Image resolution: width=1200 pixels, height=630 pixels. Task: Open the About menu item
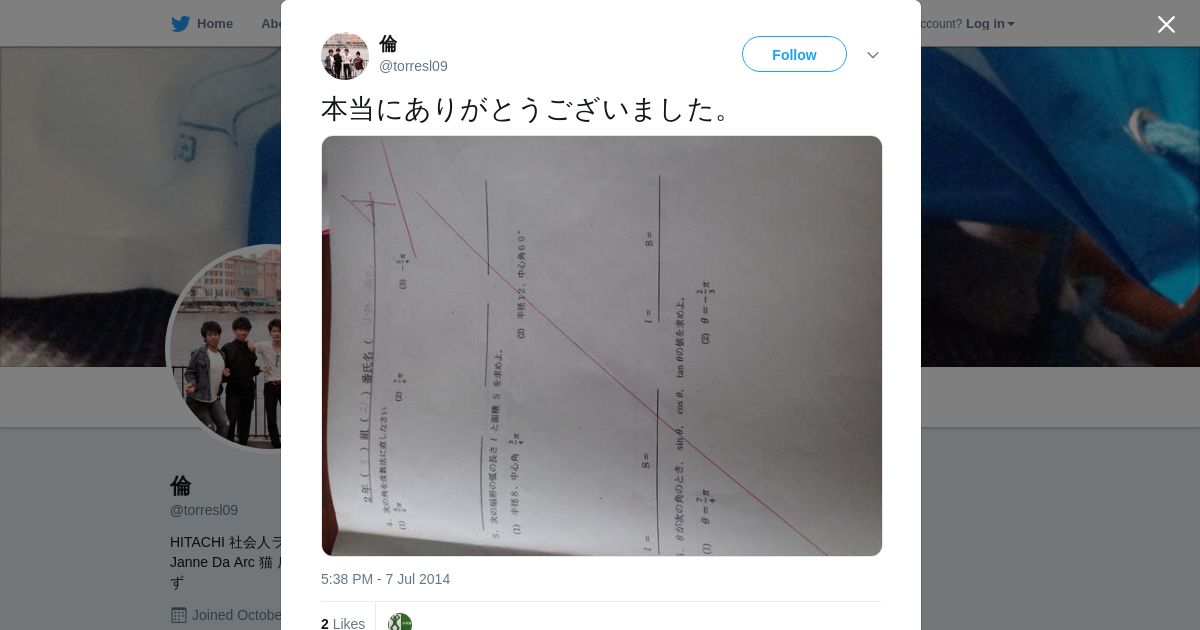271,24
